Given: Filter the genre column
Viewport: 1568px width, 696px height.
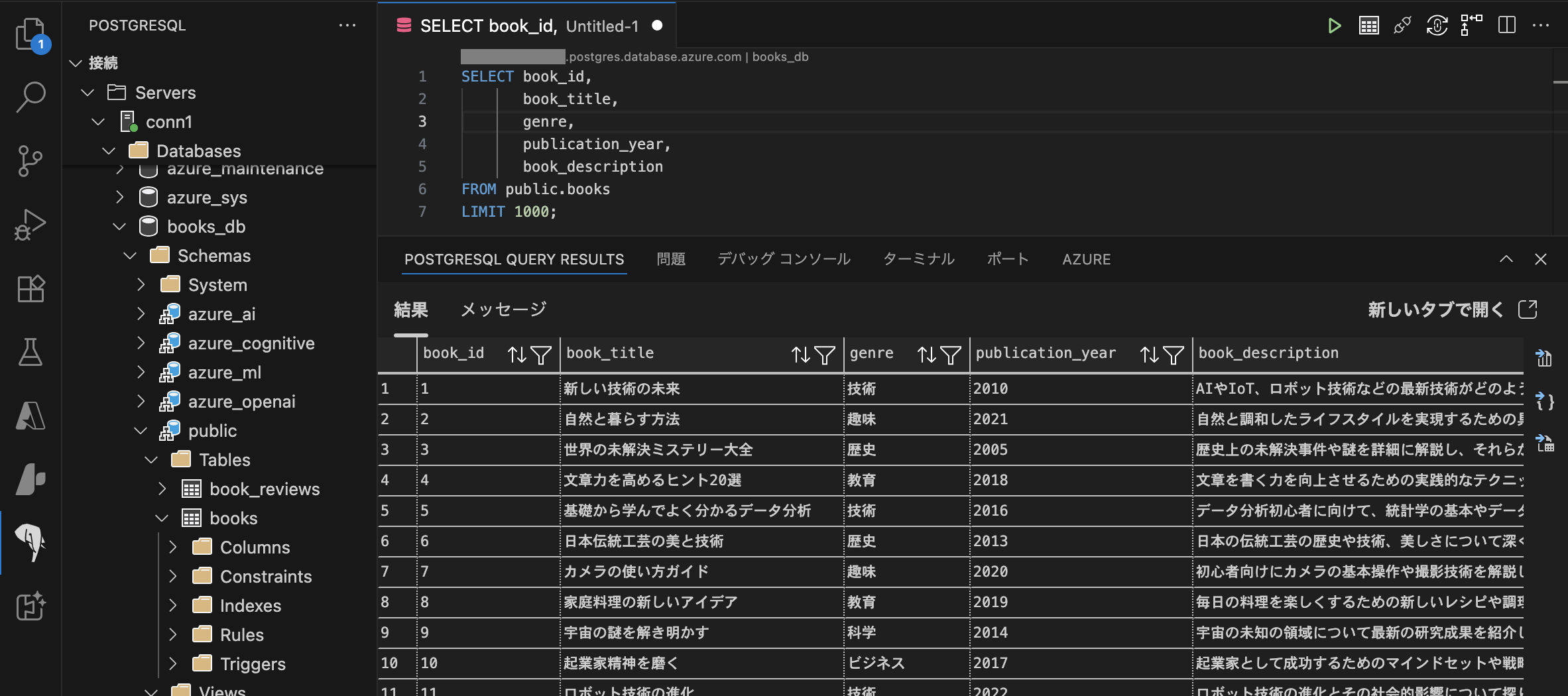Looking at the screenshot, I should [951, 355].
